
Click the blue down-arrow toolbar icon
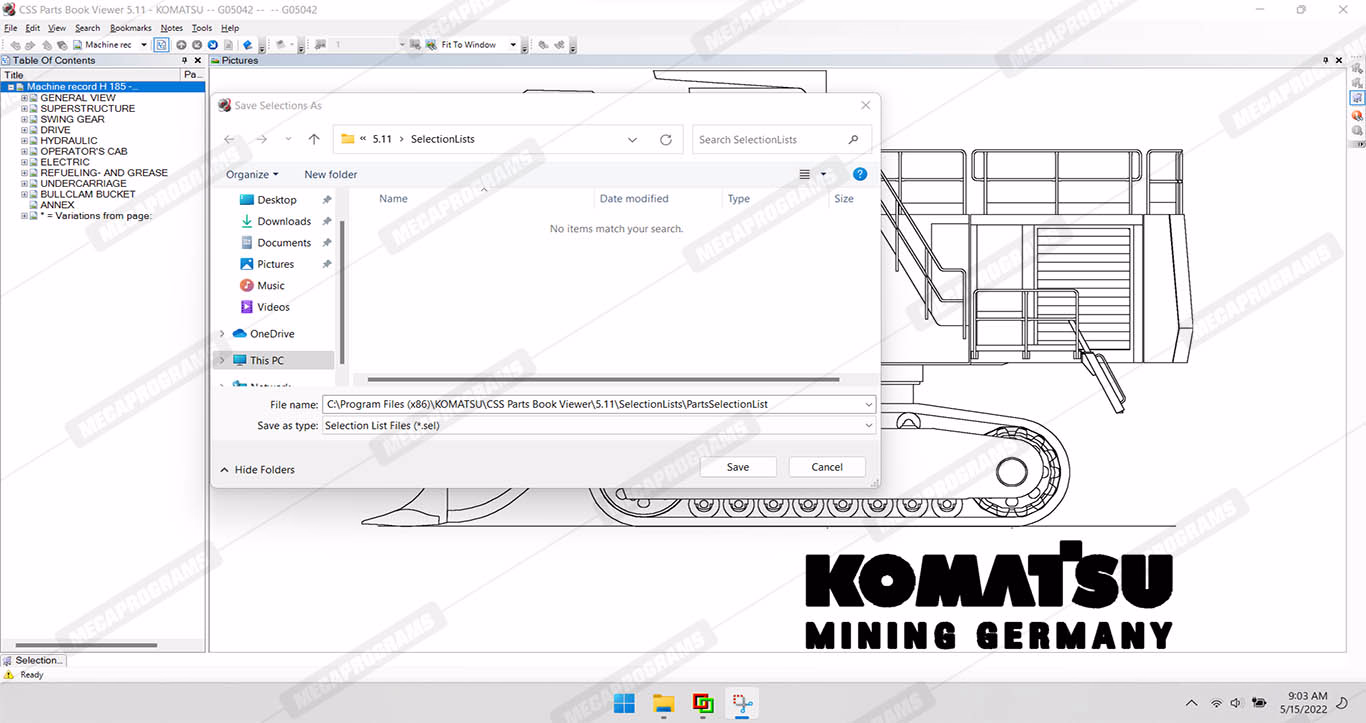[213, 45]
